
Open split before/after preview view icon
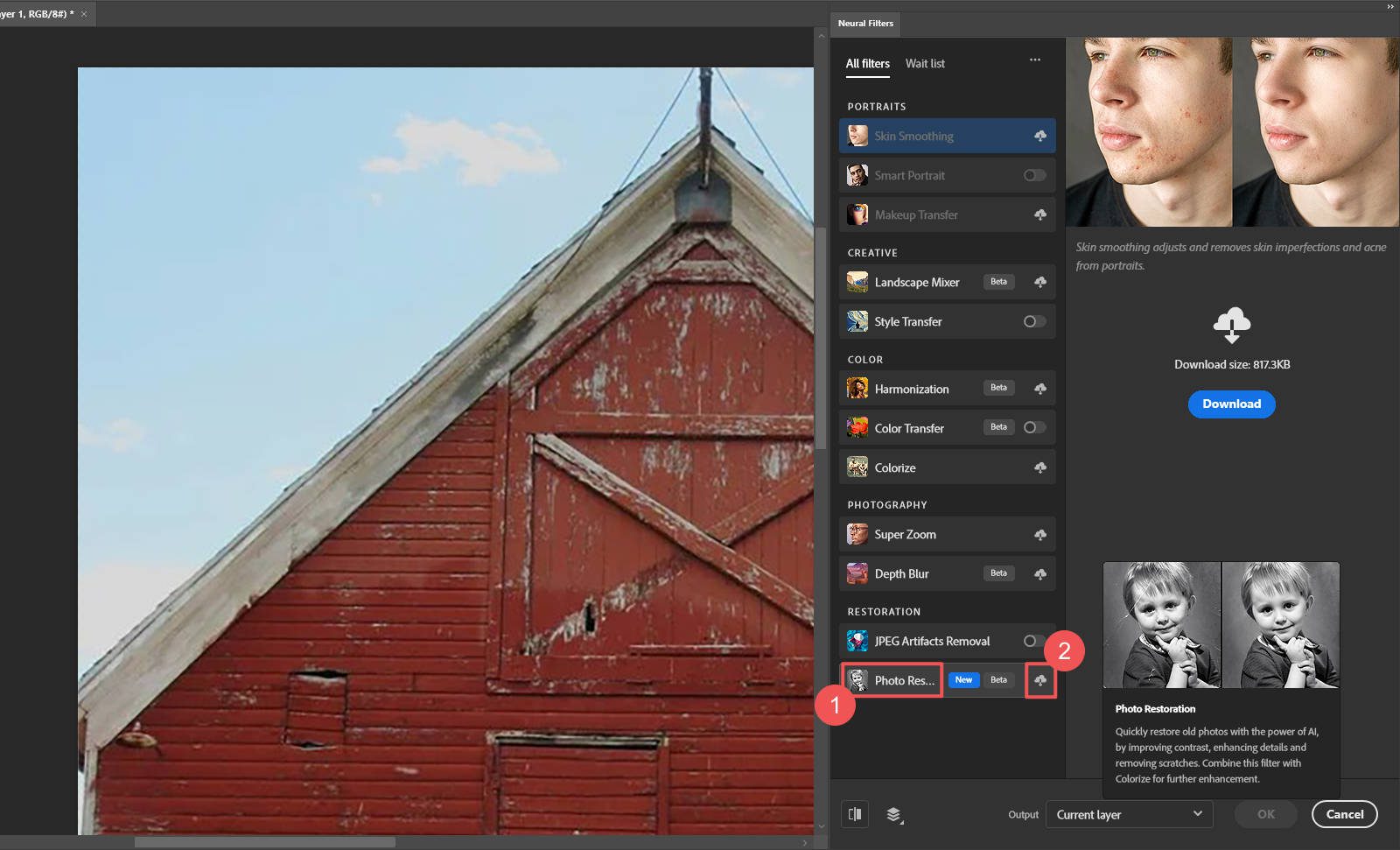coord(855,814)
